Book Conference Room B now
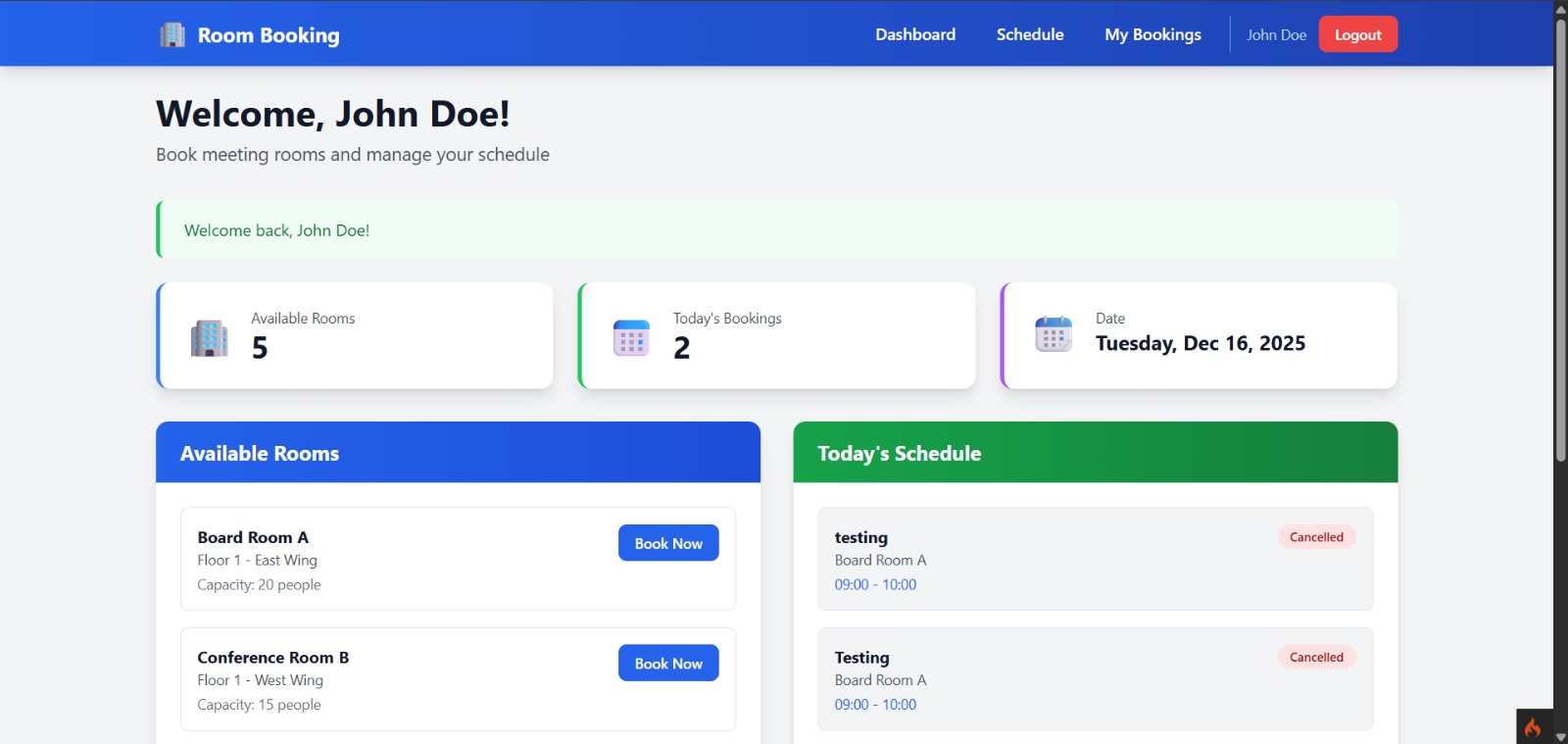 point(668,664)
